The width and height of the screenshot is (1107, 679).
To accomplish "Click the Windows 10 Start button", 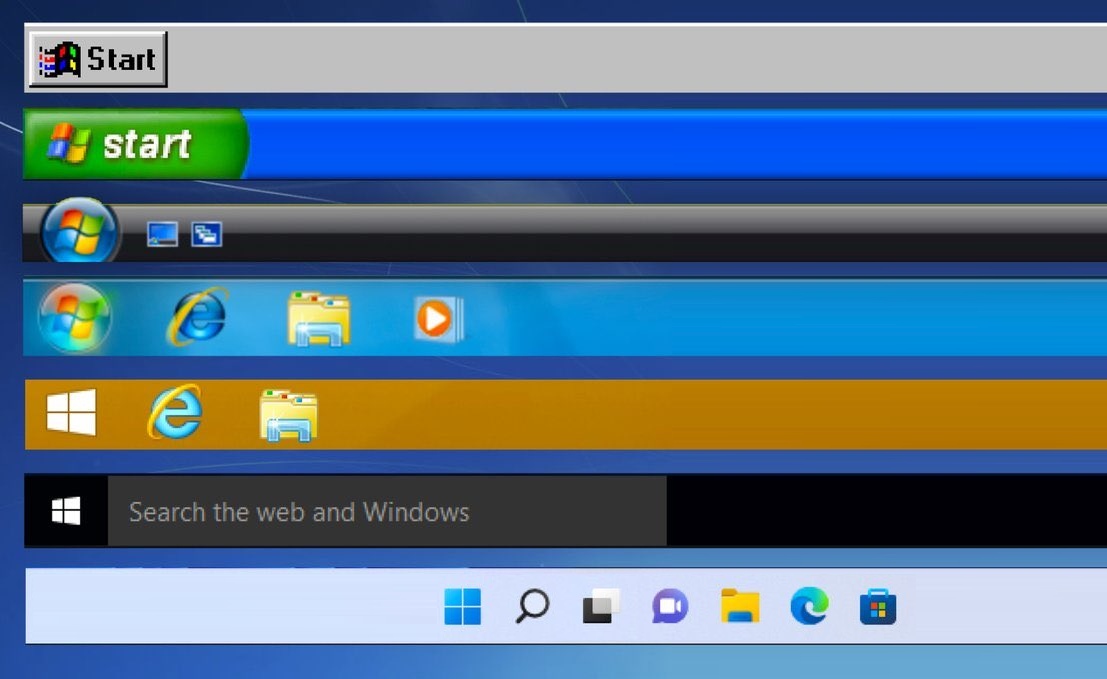I will pyautogui.click(x=66, y=512).
